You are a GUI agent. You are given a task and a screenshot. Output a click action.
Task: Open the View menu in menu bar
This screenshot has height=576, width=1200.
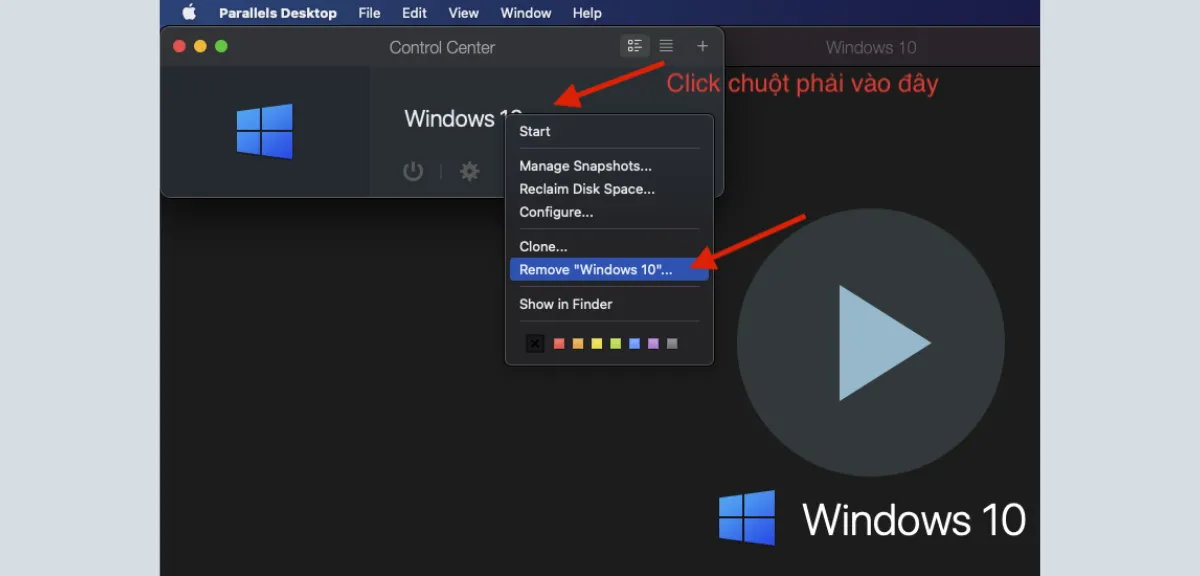[463, 13]
